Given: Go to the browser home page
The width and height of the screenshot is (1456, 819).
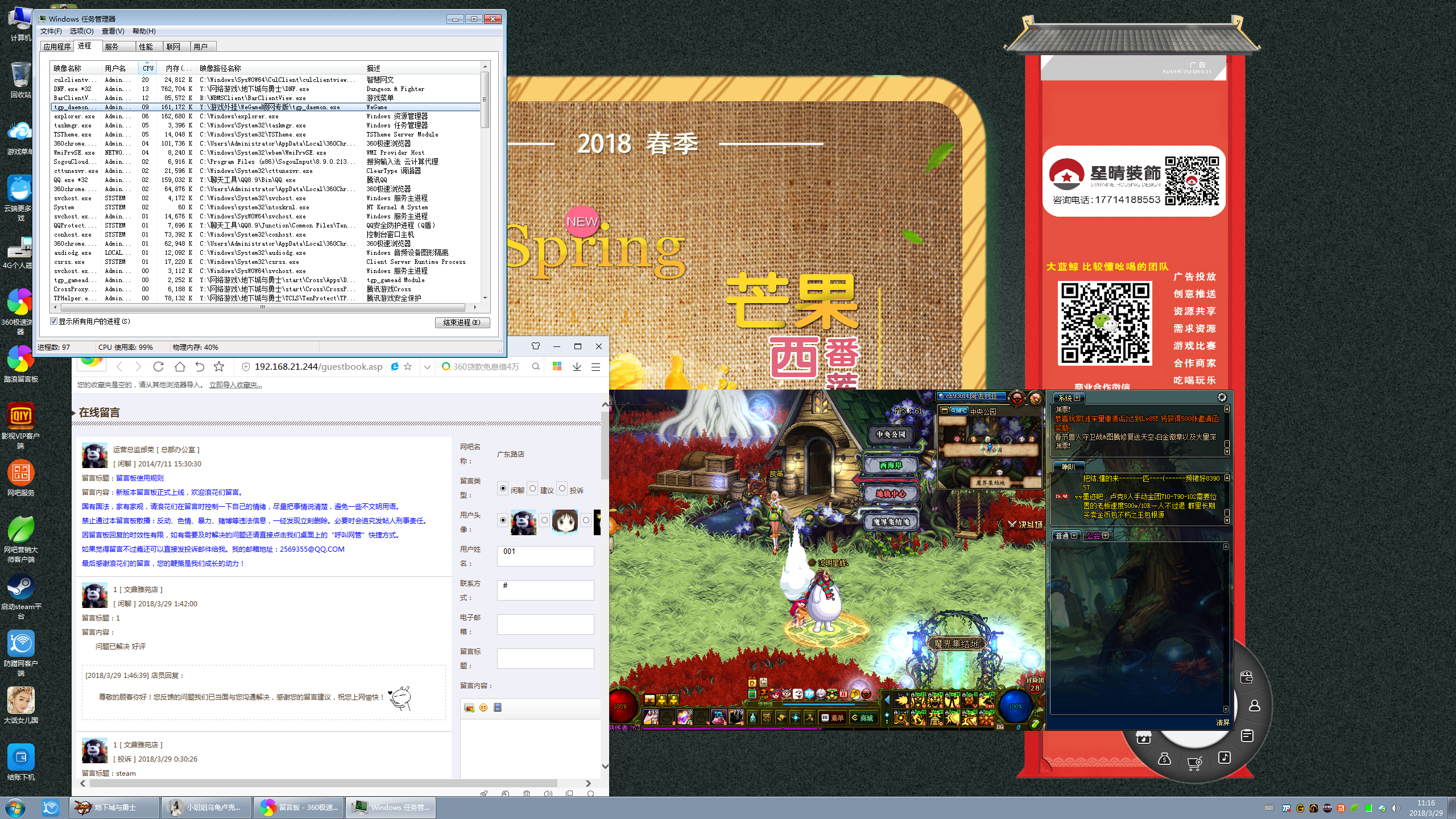Looking at the screenshot, I should tap(180, 367).
